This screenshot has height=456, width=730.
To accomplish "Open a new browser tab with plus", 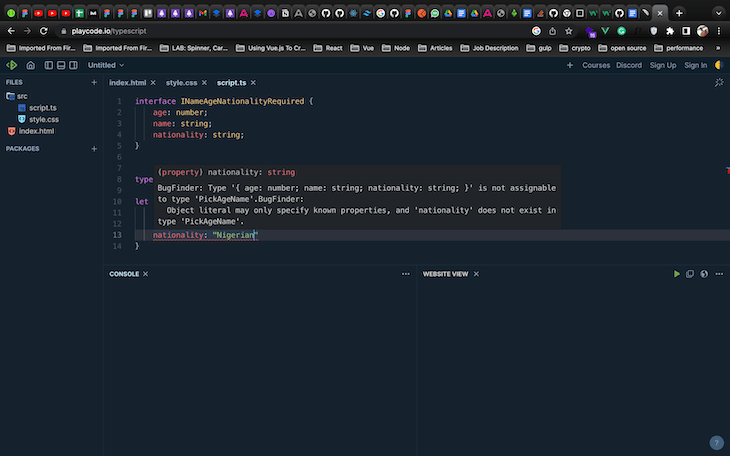I will (679, 13).
